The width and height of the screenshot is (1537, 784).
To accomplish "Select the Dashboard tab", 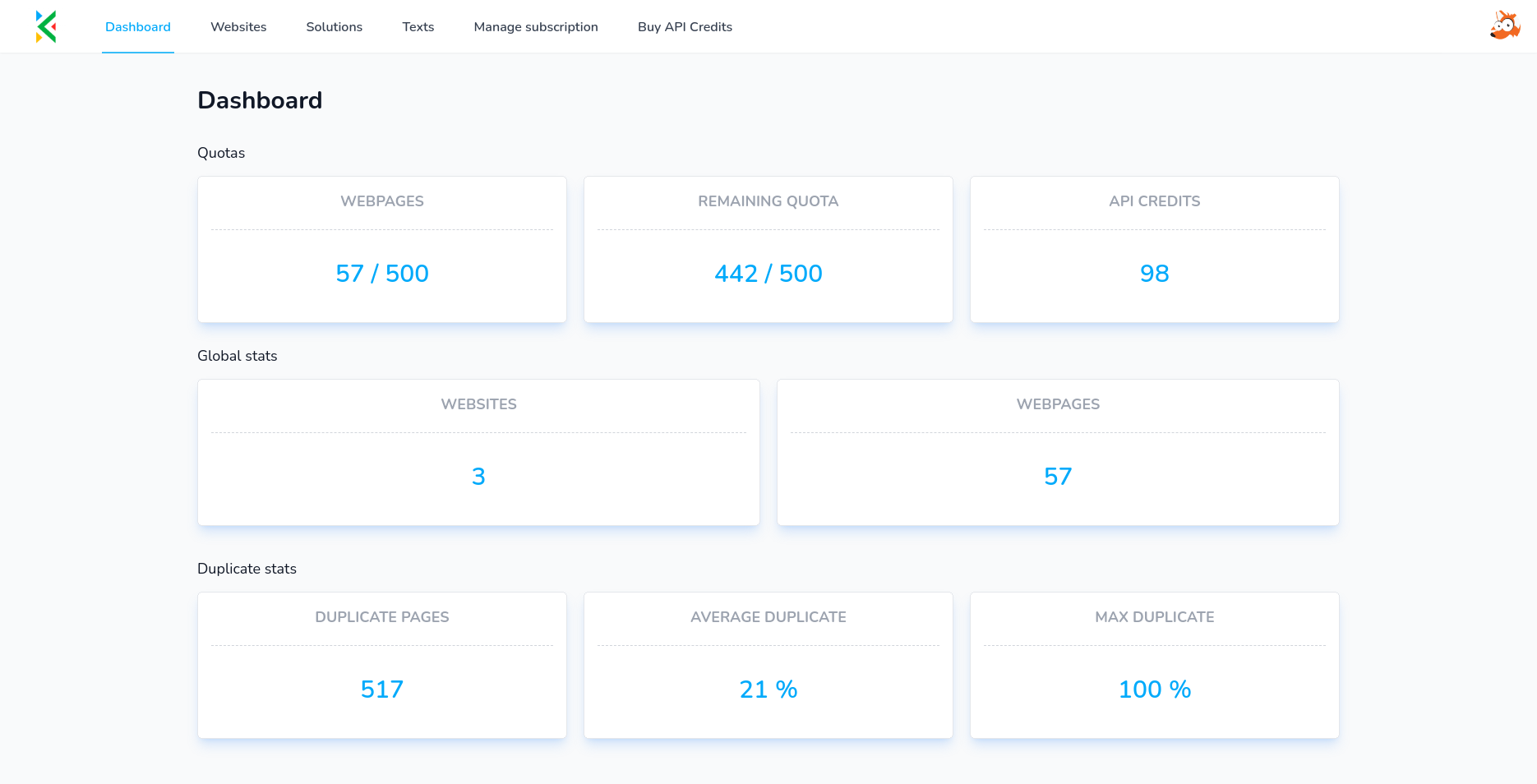I will 138,27.
